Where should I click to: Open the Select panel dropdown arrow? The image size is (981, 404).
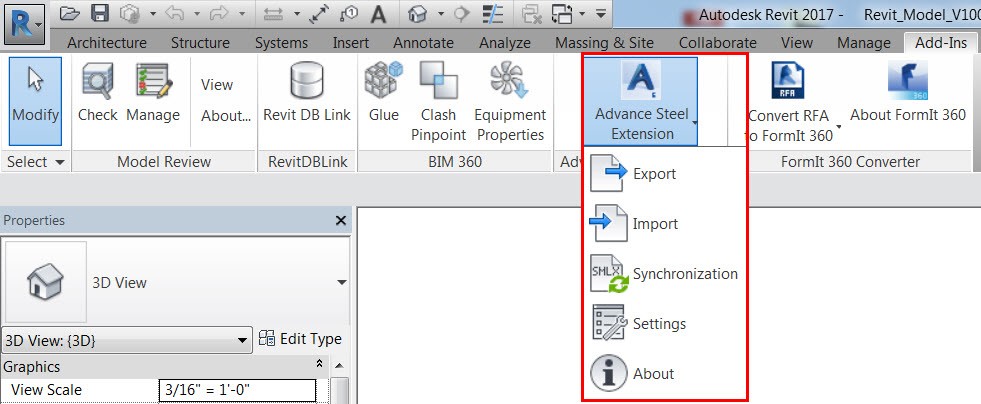[x=60, y=163]
